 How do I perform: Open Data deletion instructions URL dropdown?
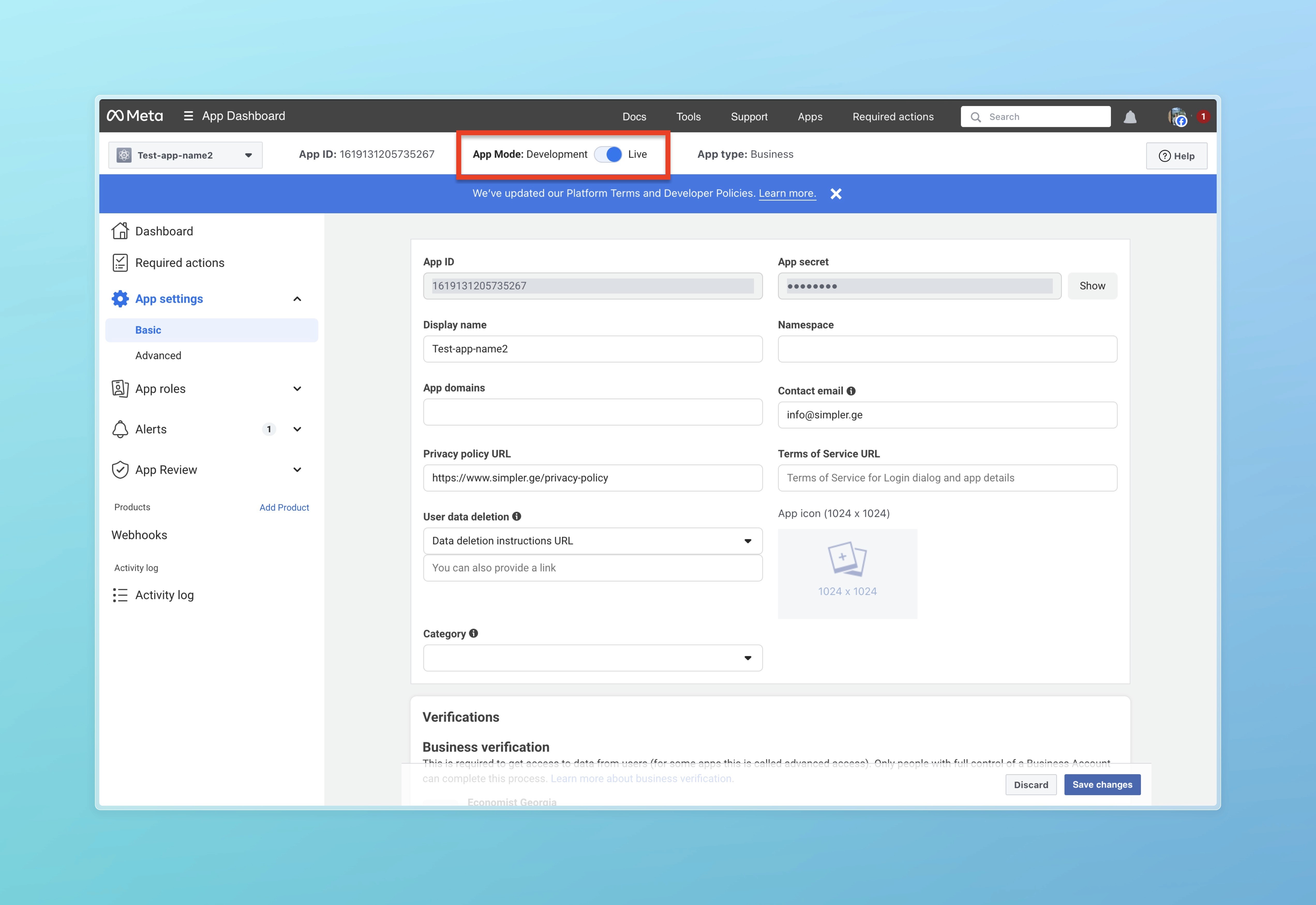592,541
